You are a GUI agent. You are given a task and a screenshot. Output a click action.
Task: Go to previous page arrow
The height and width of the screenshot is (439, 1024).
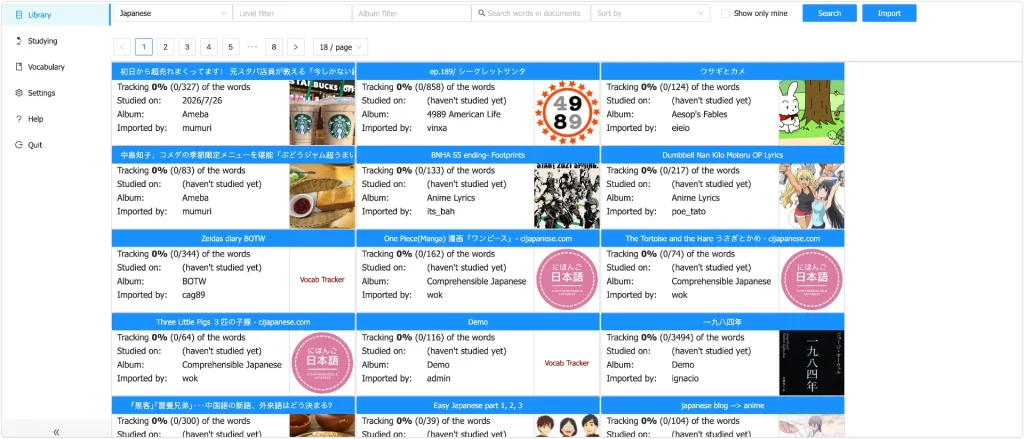pos(121,47)
